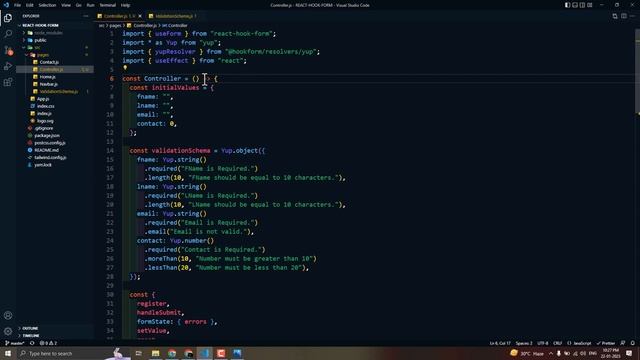Switch to the validationSchema.js editor tab
The height and width of the screenshot is (360, 640).
(x=173, y=16)
